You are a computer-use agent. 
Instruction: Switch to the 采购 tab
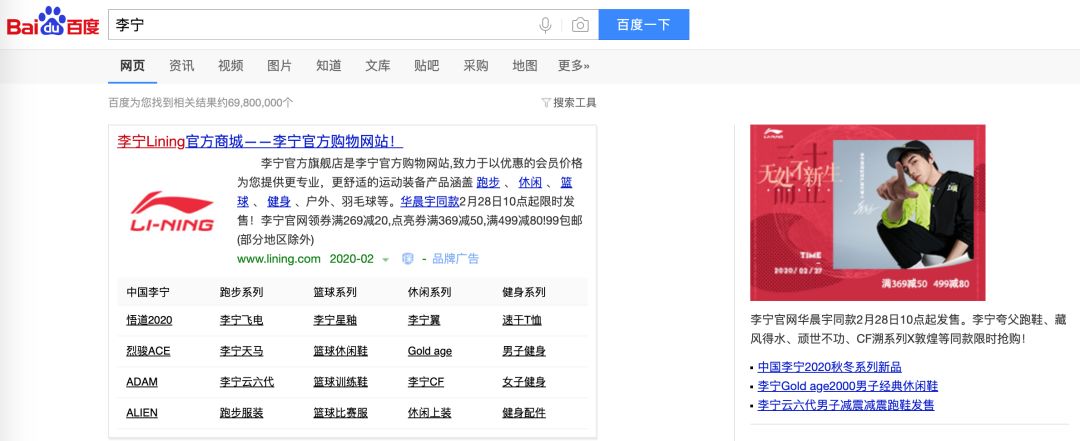point(476,66)
